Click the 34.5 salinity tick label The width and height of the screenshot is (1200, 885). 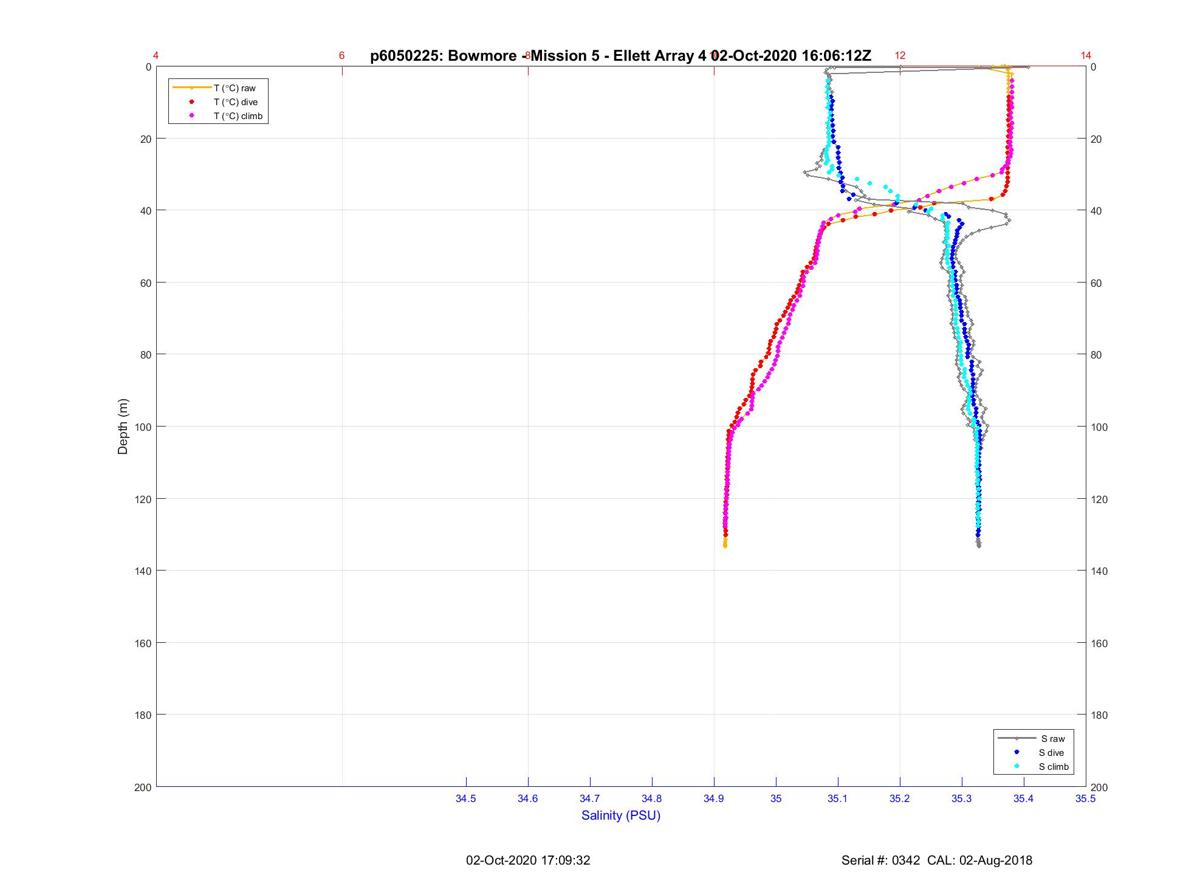(466, 799)
